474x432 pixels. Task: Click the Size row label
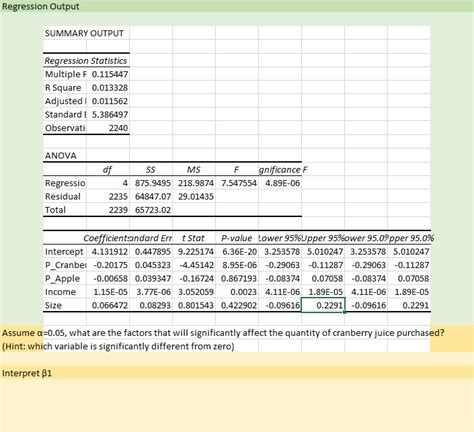pyautogui.click(x=53, y=305)
